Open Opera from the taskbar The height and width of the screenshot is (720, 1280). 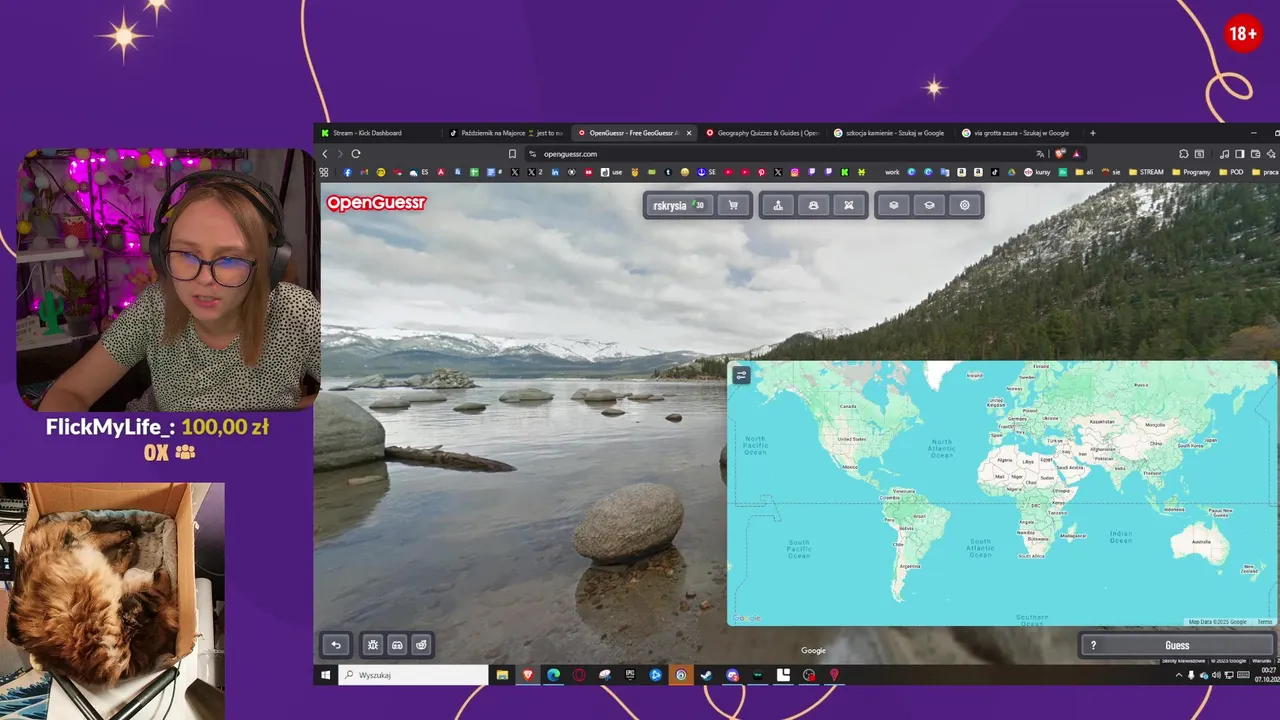(579, 675)
